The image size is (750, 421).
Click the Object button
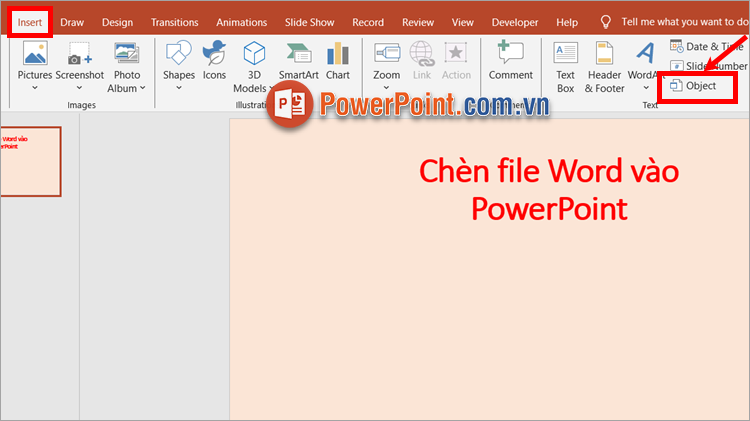pyautogui.click(x=693, y=86)
